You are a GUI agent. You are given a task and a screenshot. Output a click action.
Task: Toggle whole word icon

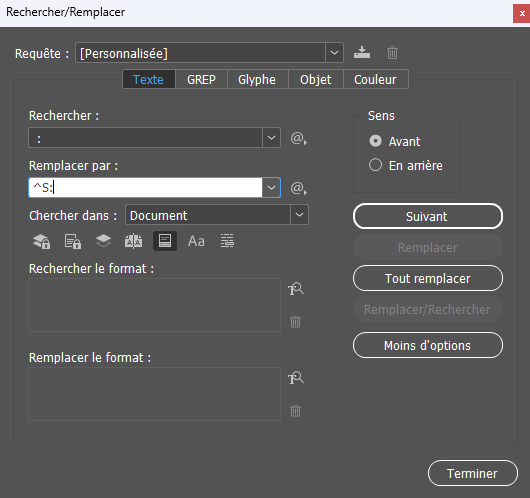(227, 241)
